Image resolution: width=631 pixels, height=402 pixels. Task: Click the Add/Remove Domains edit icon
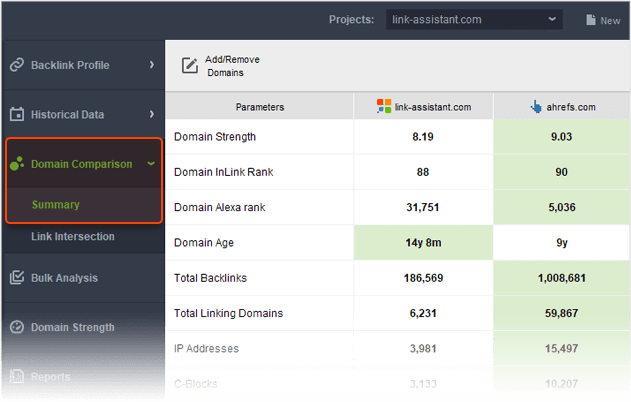point(190,66)
